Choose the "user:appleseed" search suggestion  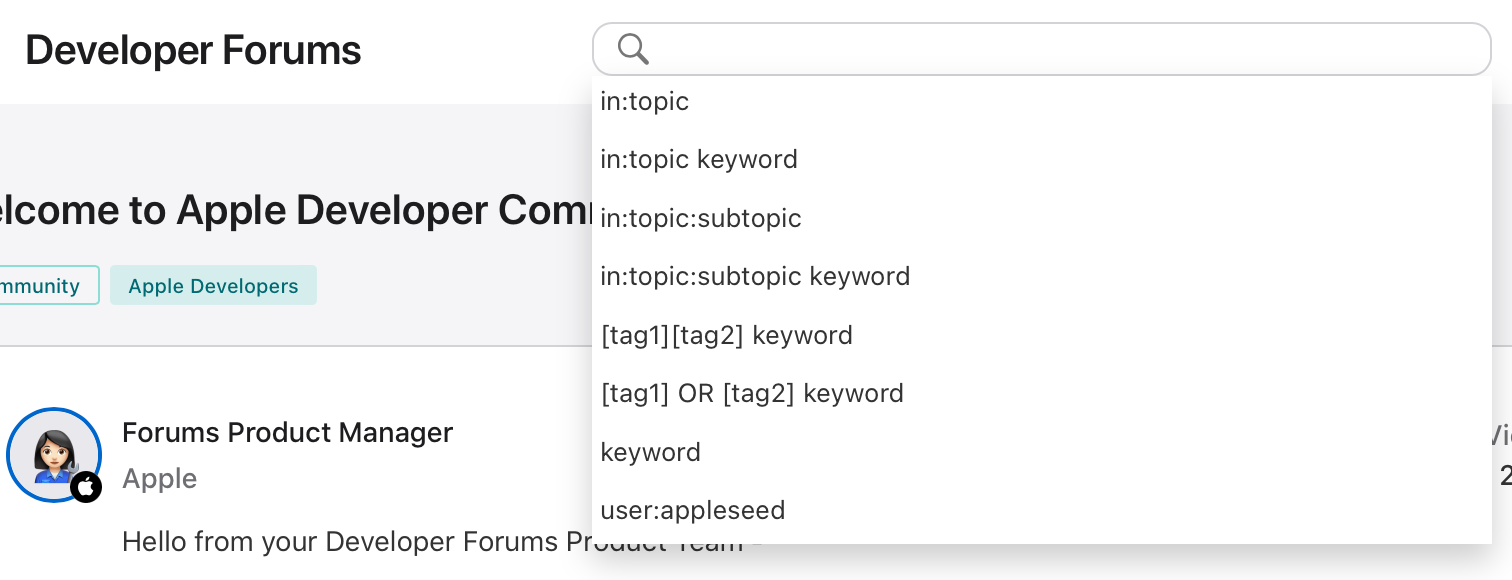click(x=1042, y=510)
